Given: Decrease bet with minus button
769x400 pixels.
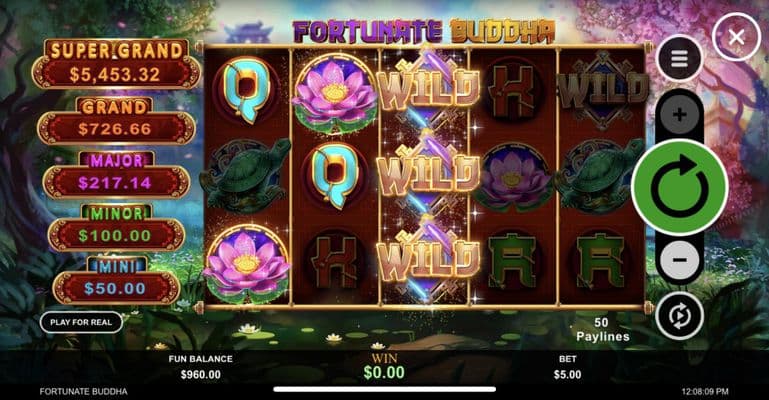Looking at the screenshot, I should (679, 260).
